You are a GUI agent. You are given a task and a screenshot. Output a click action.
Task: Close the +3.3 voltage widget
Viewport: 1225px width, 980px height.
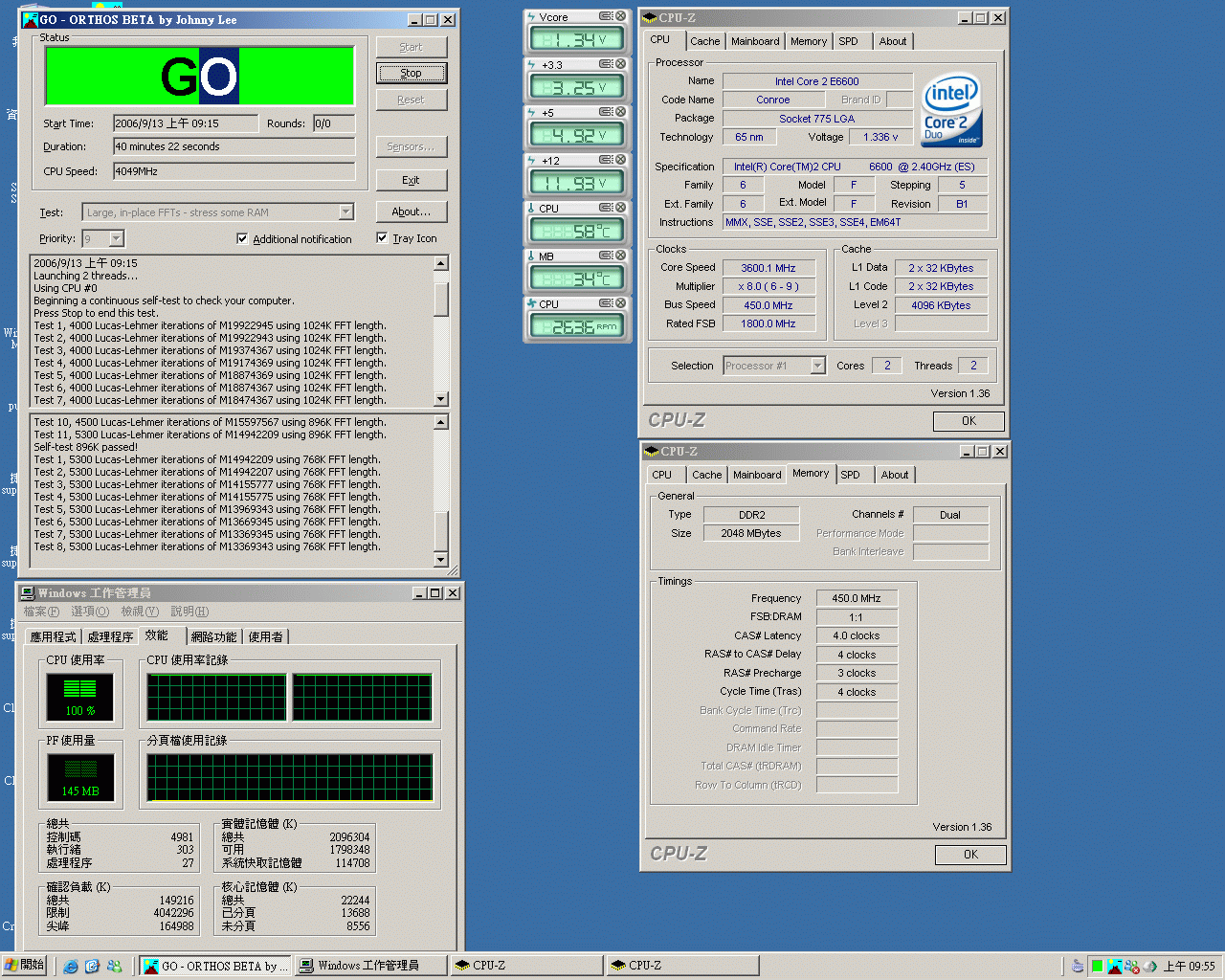620,64
